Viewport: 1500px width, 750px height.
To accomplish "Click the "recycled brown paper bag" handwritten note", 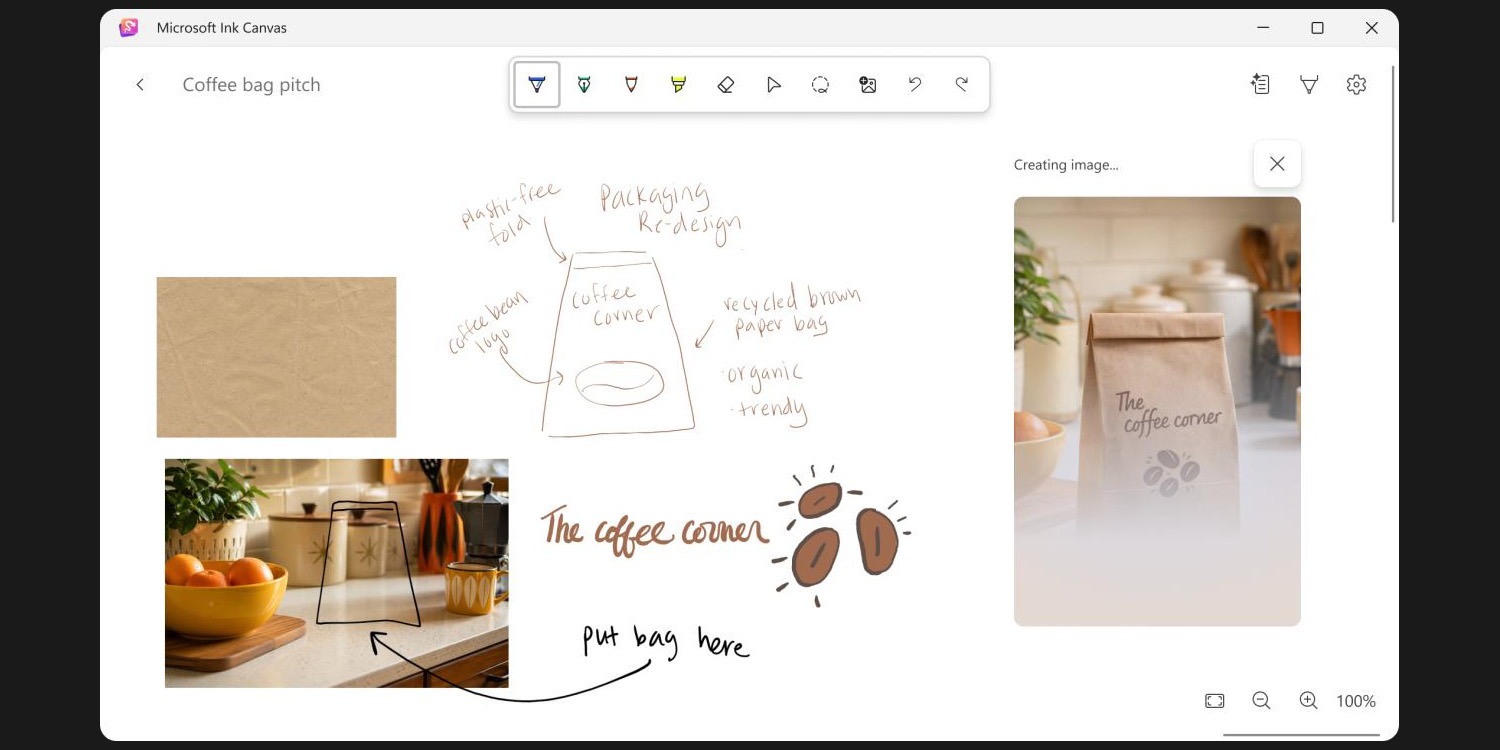I will tap(790, 312).
